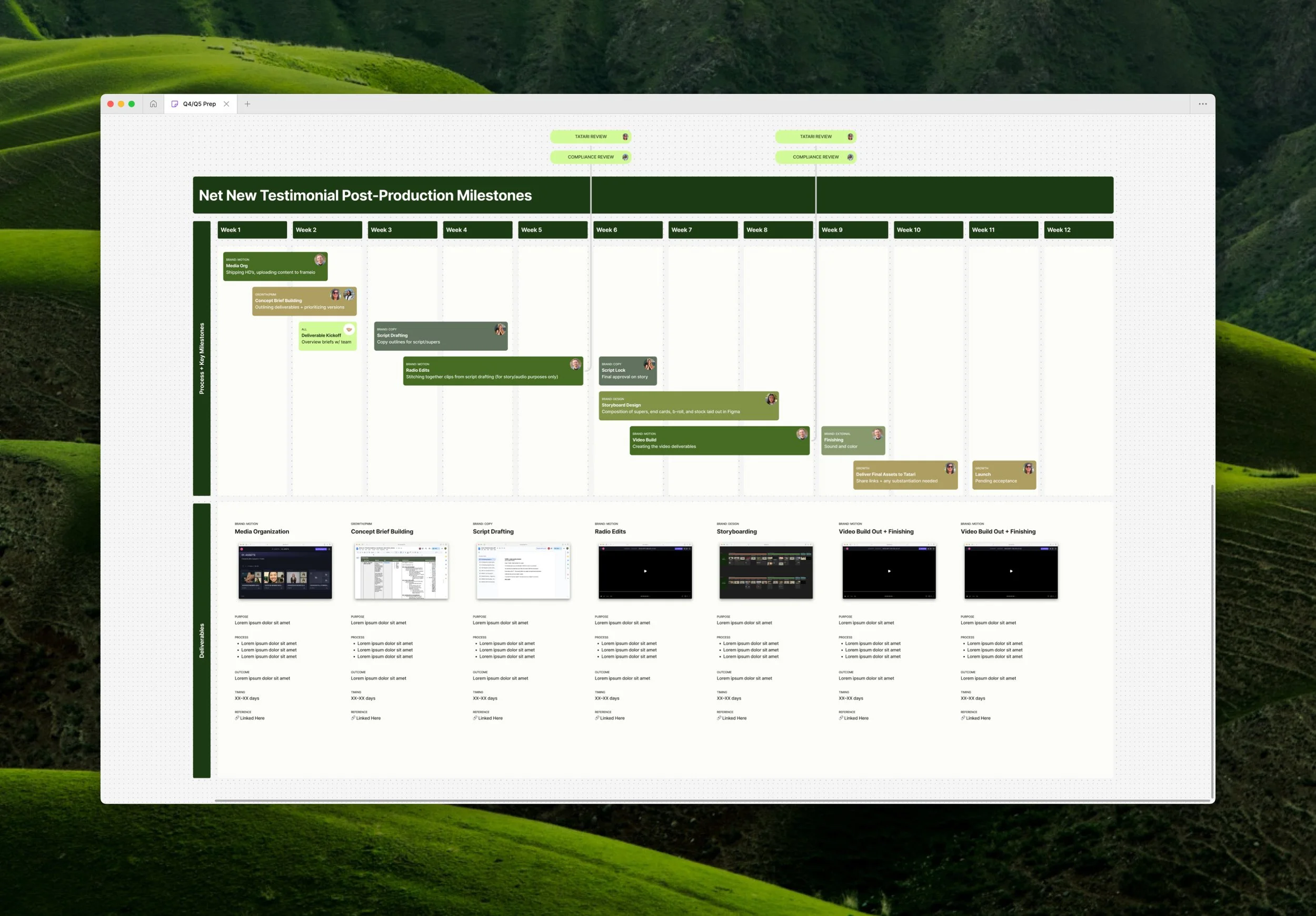Viewport: 1316px width, 916px height.
Task: Go to the Home screen icon
Action: click(x=153, y=104)
